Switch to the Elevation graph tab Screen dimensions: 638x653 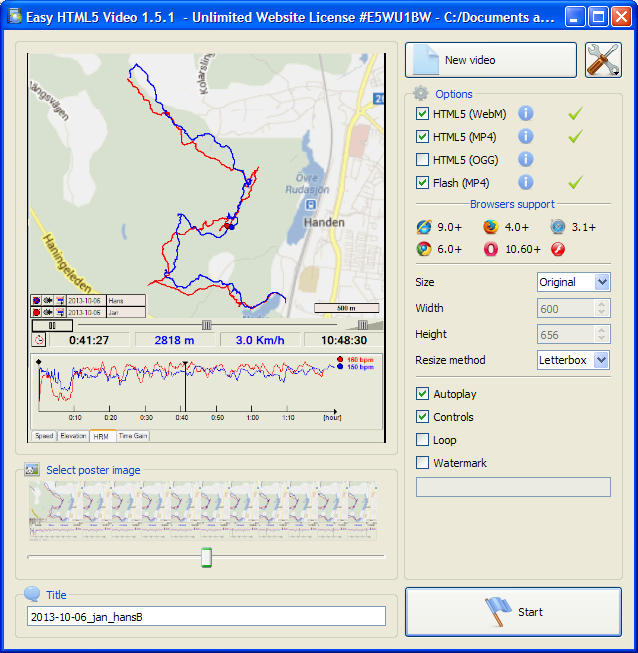[73, 436]
